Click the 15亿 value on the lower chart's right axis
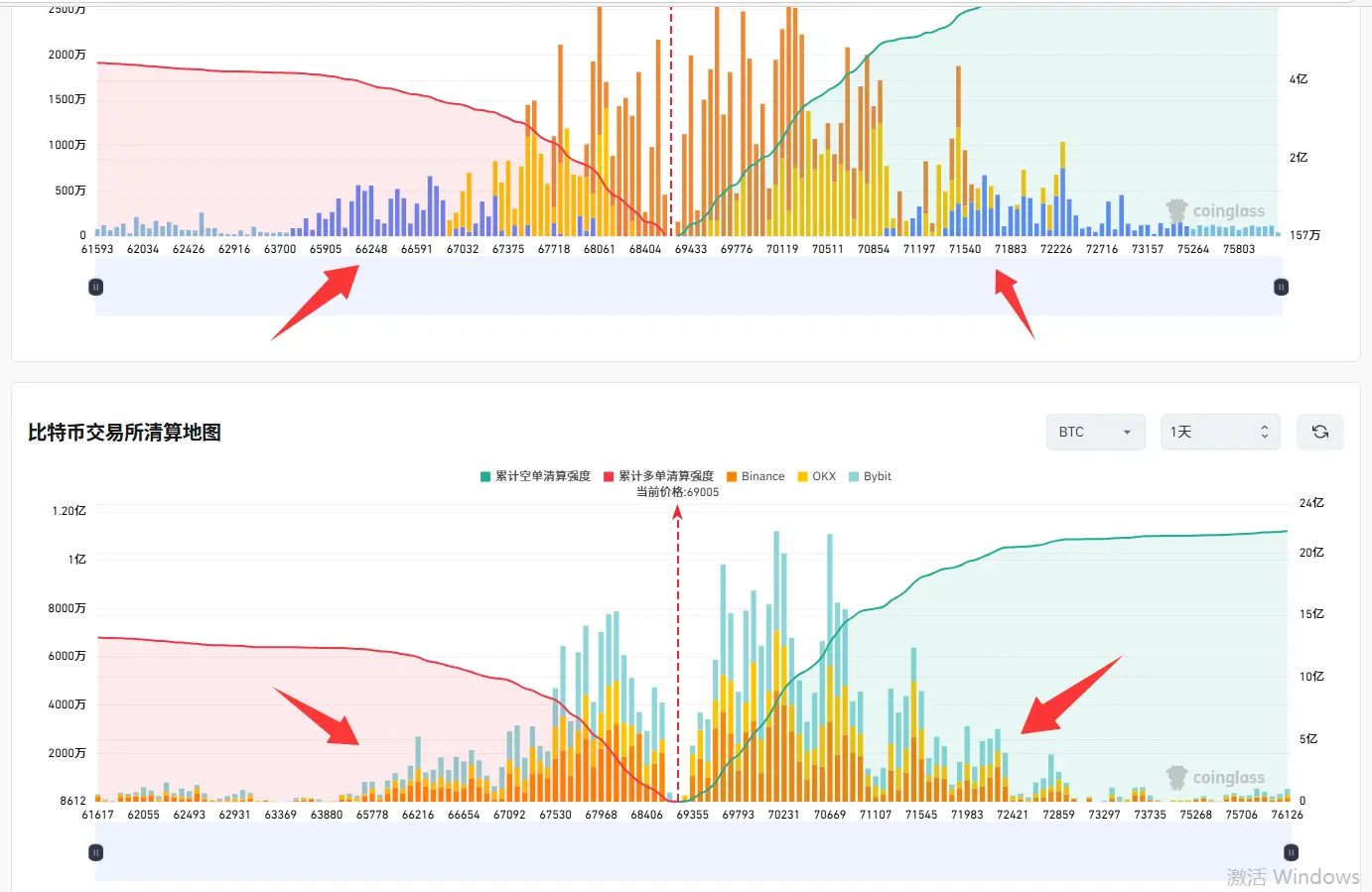The image size is (1372, 892). [1311, 614]
